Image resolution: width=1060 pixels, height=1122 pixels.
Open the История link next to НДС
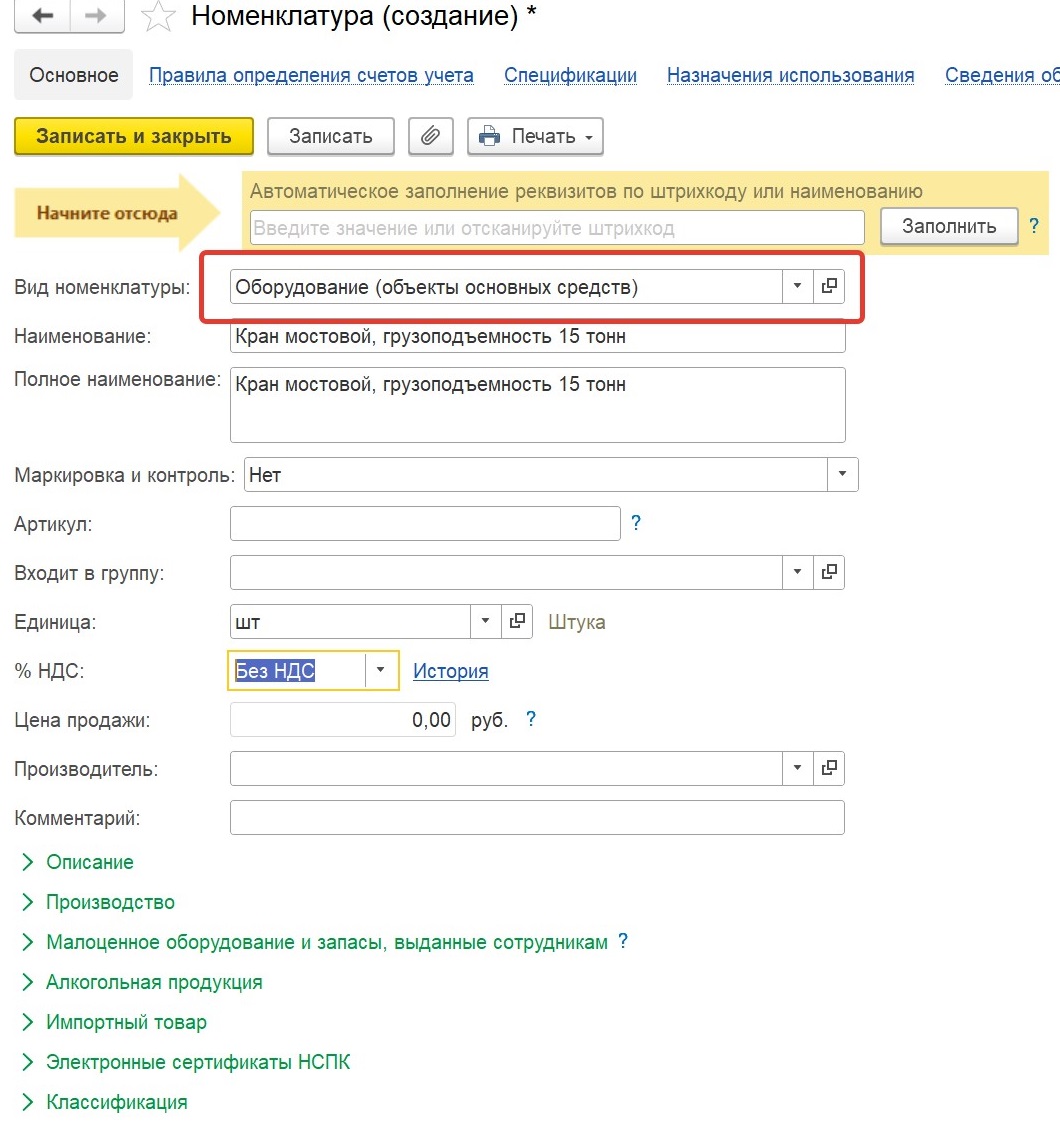(x=451, y=671)
